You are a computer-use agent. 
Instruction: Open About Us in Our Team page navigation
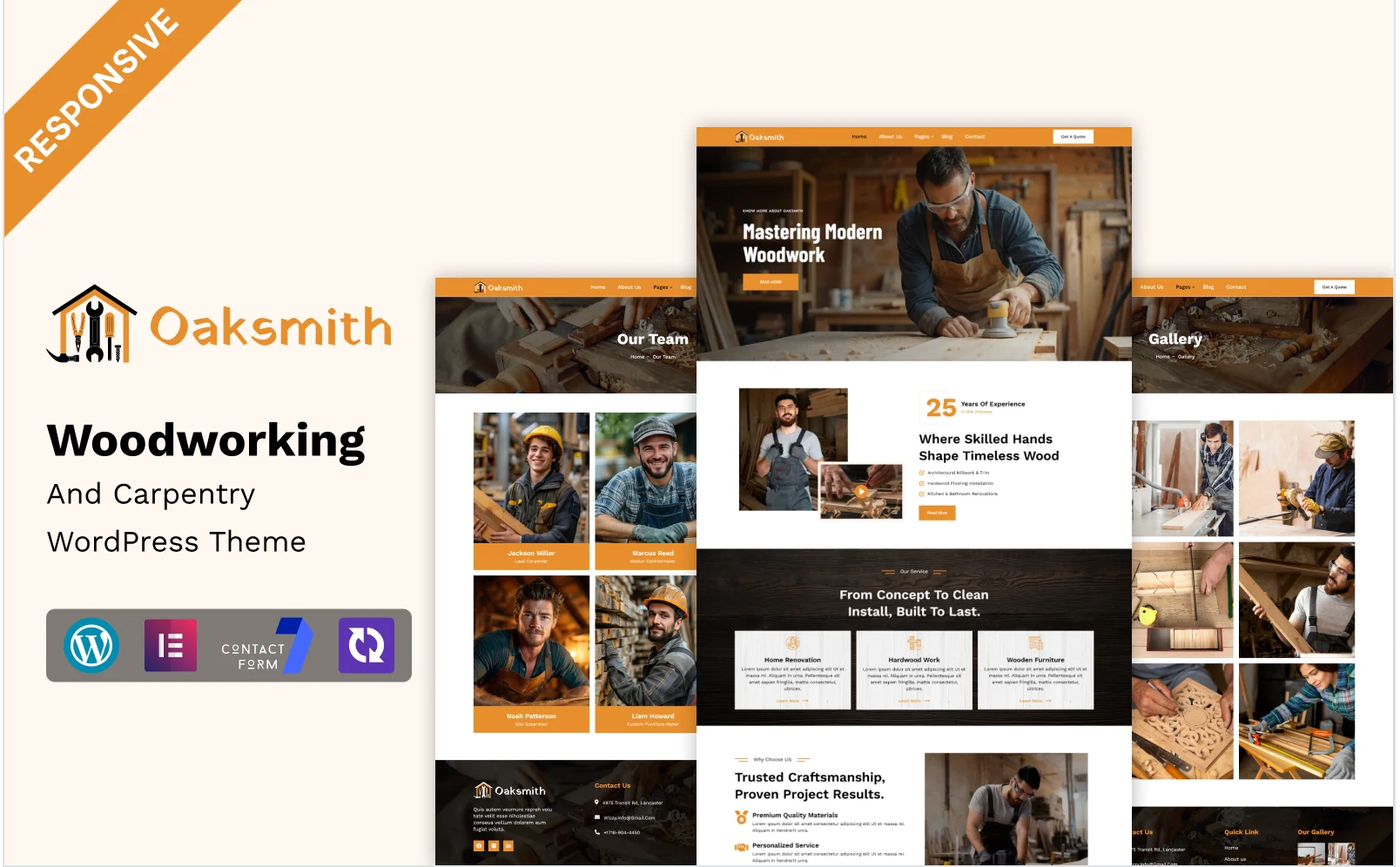(629, 287)
